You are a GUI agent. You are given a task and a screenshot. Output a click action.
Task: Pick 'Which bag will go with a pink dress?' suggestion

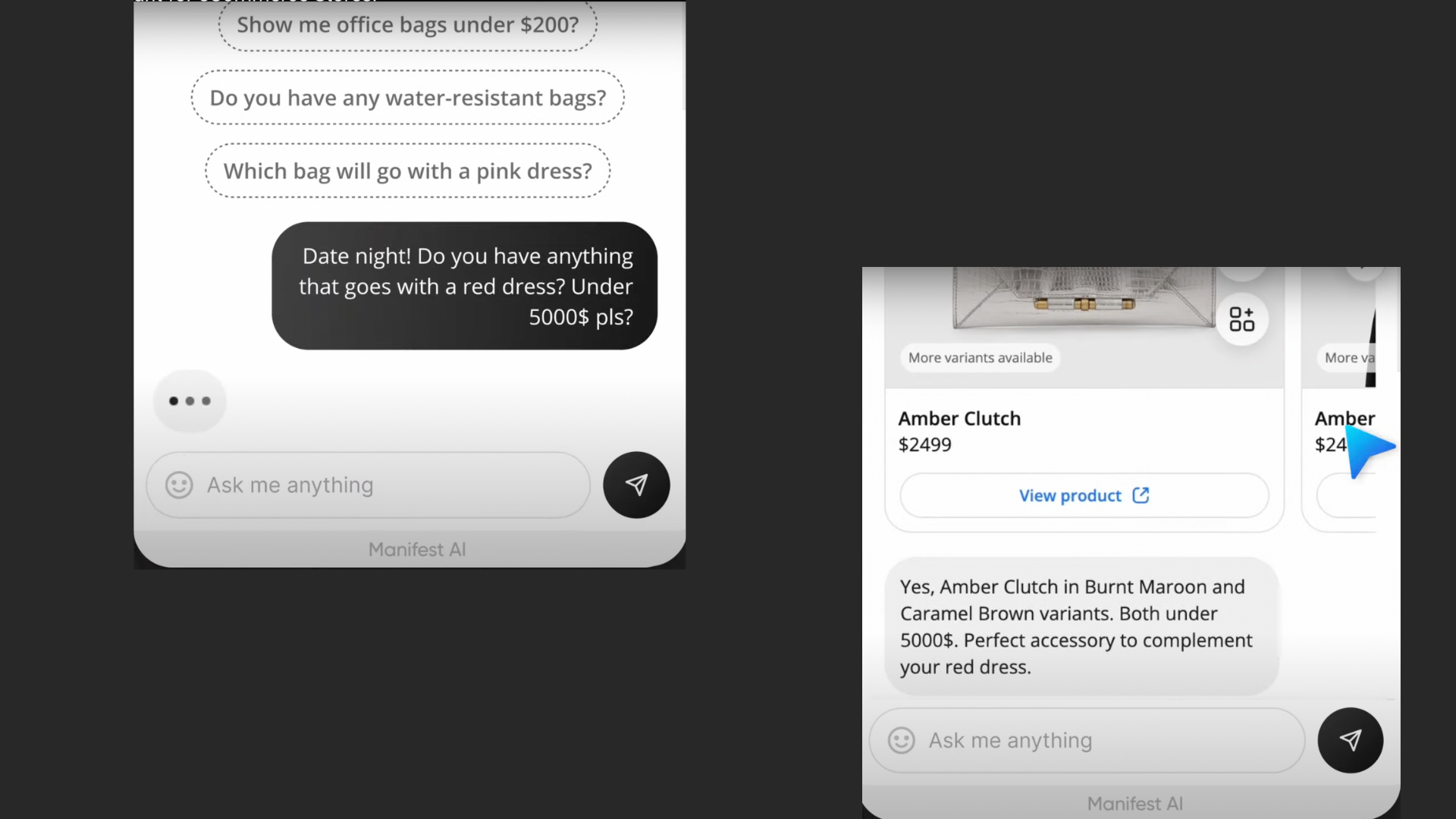[407, 171]
